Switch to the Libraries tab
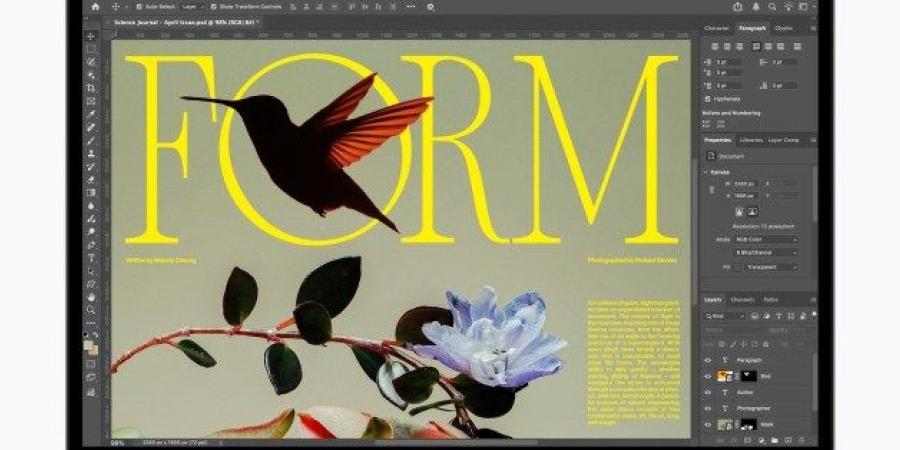The image size is (900, 450). click(x=751, y=140)
